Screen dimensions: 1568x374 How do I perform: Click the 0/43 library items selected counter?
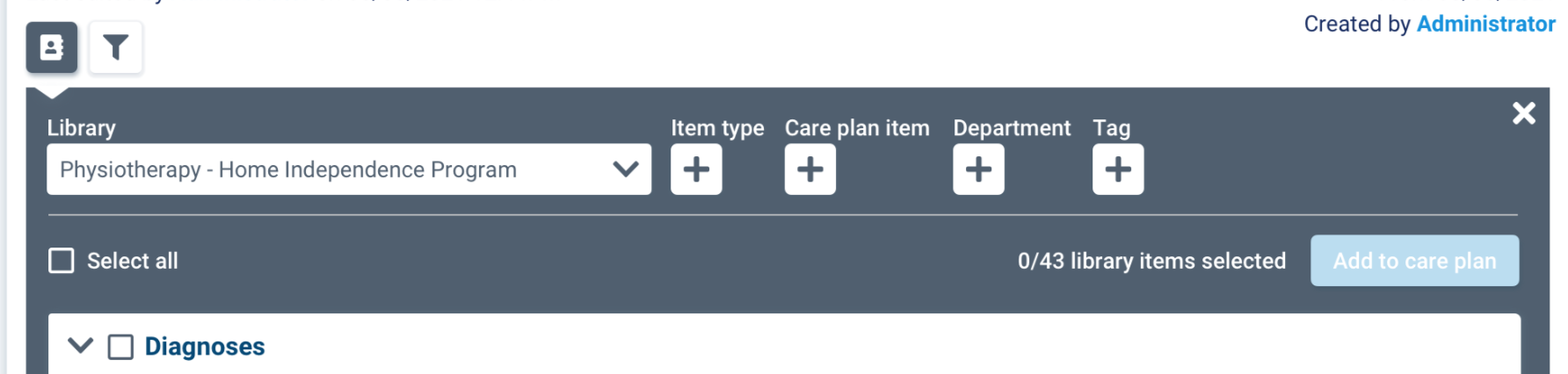point(1151,261)
